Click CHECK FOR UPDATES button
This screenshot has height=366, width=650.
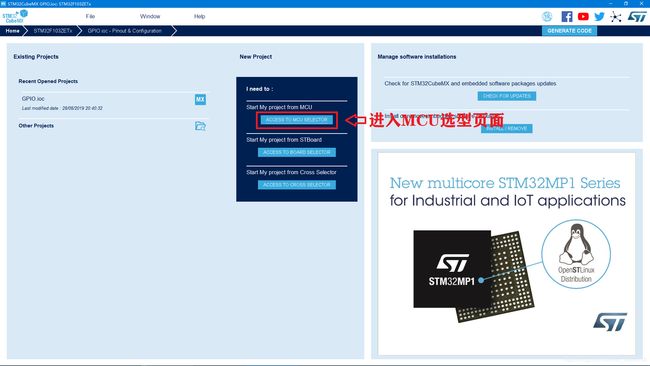[507, 96]
